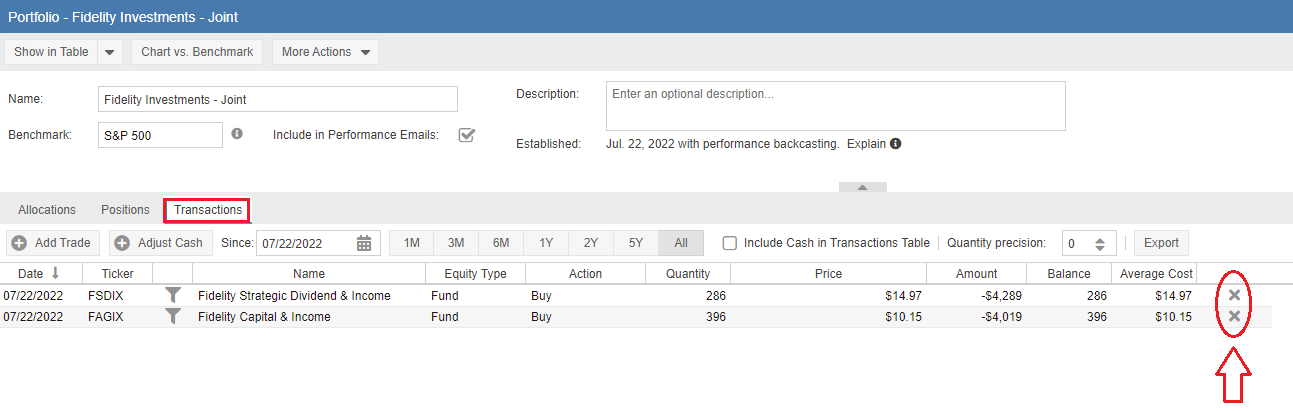The height and width of the screenshot is (411, 1293).
Task: Click the Export button
Action: (1161, 243)
